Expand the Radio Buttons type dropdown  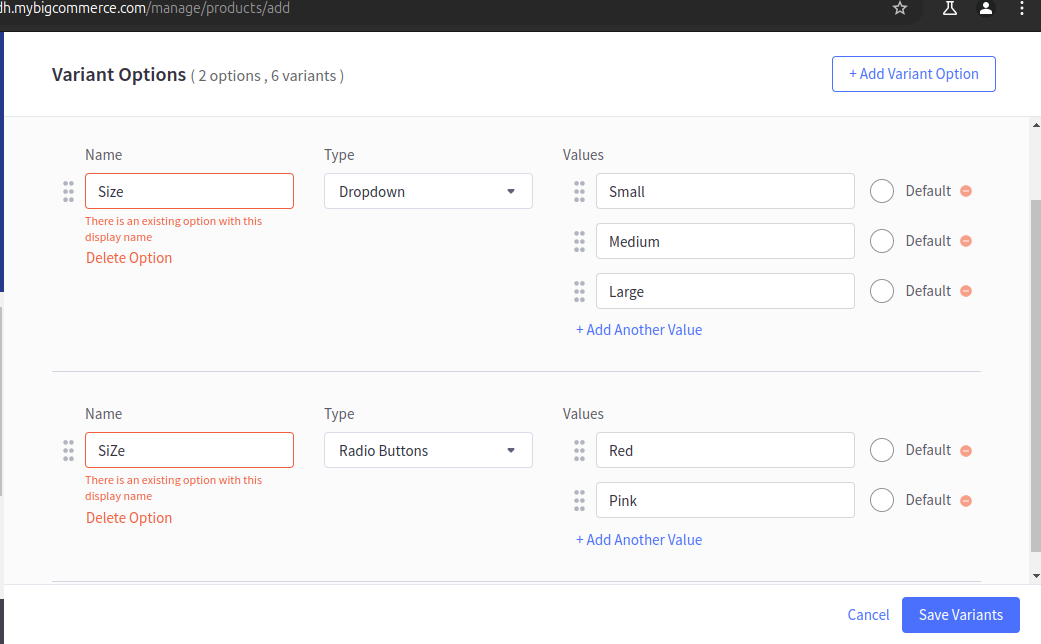click(x=428, y=450)
